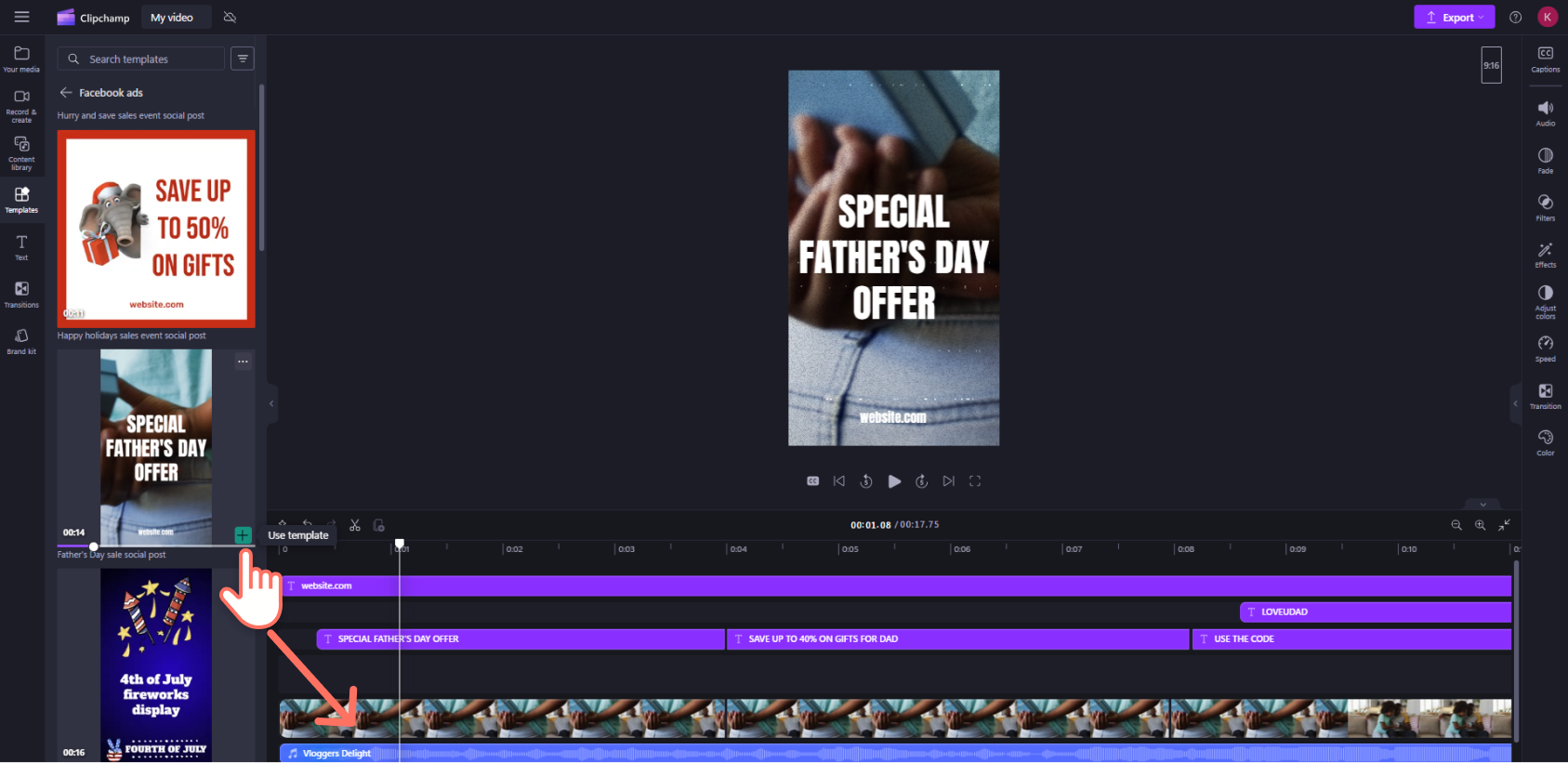Open Record & create panel
1568x763 pixels.
pos(21,106)
